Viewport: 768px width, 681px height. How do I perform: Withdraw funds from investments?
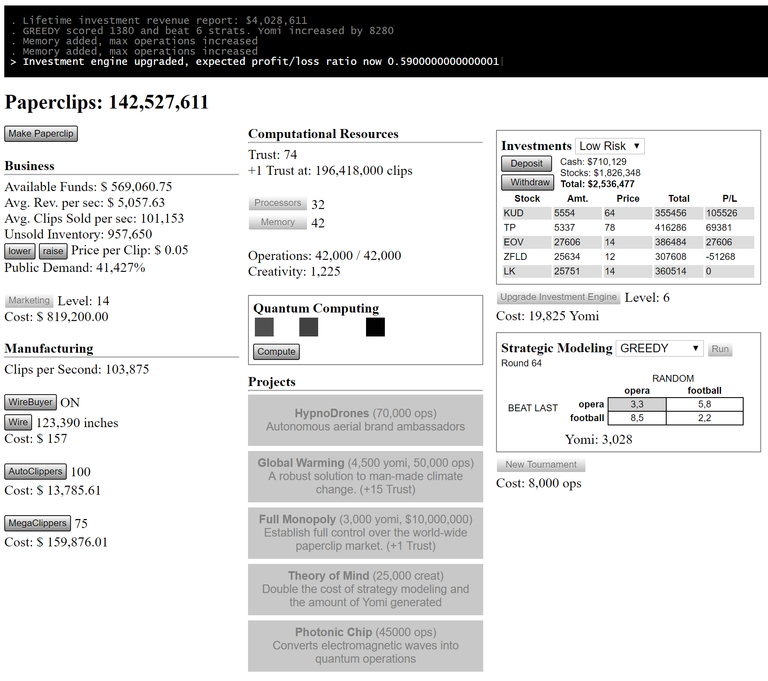pyautogui.click(x=528, y=182)
